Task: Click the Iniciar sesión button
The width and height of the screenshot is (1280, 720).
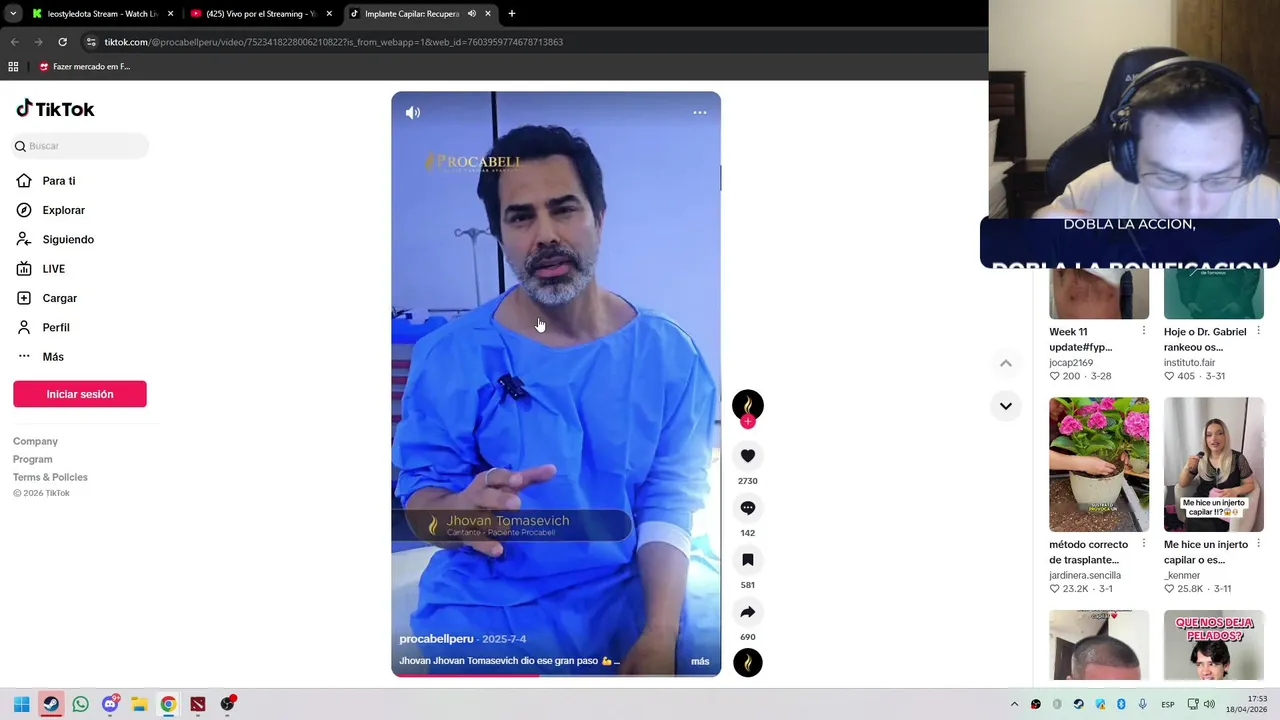Action: (x=80, y=394)
